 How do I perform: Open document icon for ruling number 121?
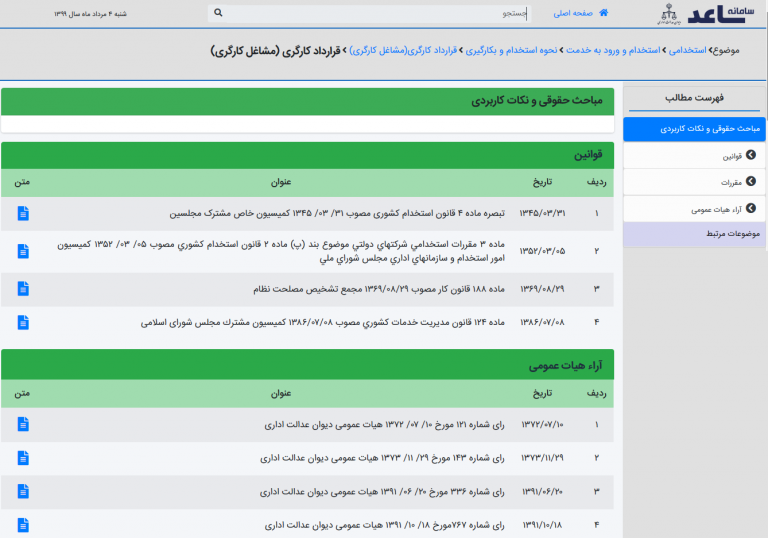(x=23, y=424)
